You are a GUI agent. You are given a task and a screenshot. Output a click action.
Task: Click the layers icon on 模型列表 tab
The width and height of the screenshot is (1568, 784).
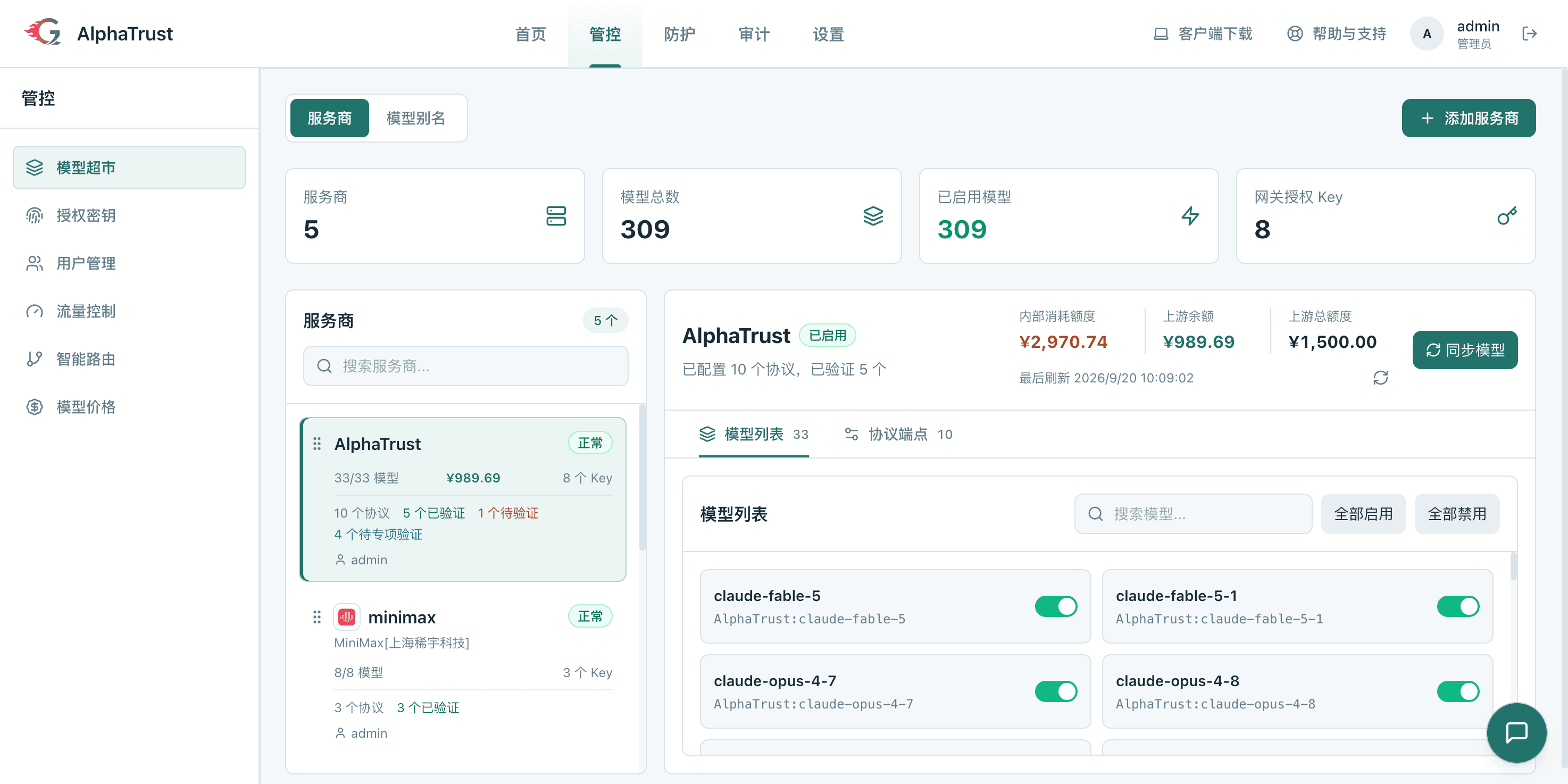tap(707, 434)
